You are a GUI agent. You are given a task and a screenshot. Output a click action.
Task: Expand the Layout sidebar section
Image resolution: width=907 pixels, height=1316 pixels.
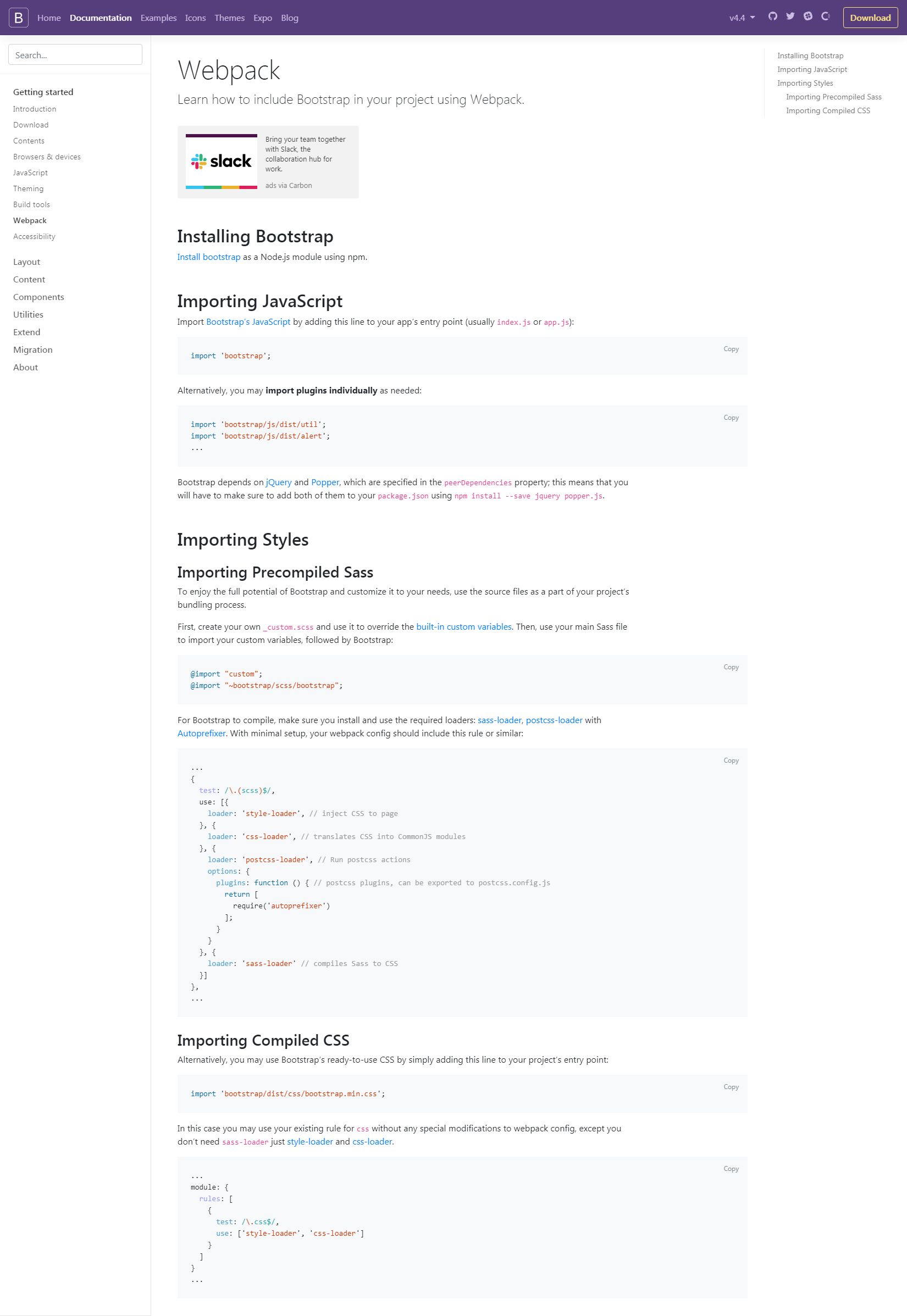pos(27,262)
